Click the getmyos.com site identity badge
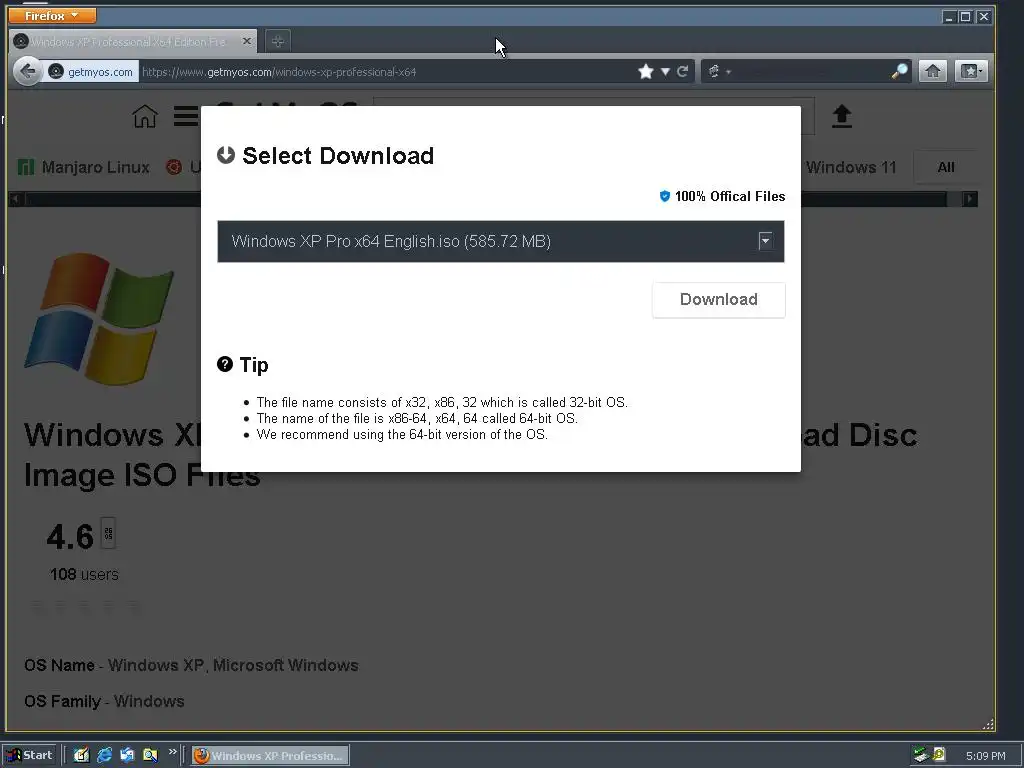Viewport: 1024px width, 768px height. coord(91,72)
